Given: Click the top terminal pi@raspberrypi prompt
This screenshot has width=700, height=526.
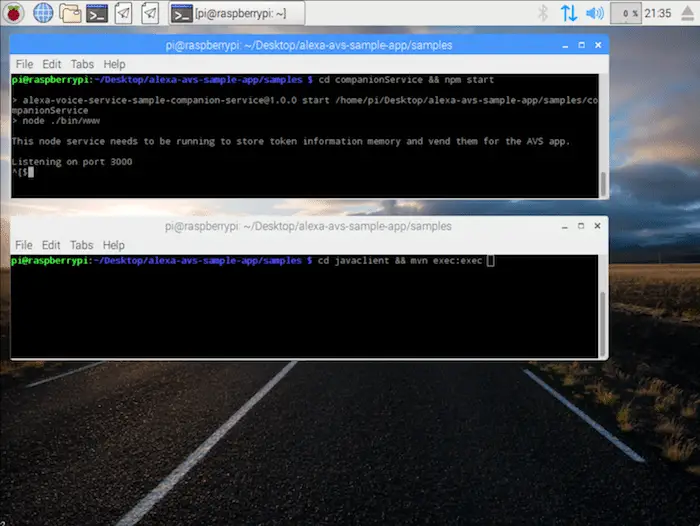Looking at the screenshot, I should coord(162,80).
